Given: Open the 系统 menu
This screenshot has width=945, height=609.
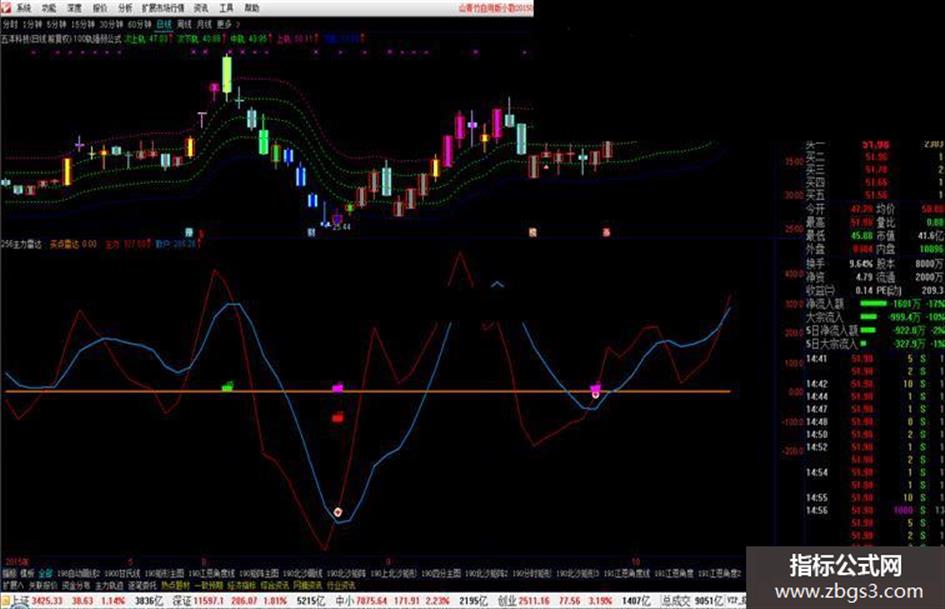Looking at the screenshot, I should [24, 8].
